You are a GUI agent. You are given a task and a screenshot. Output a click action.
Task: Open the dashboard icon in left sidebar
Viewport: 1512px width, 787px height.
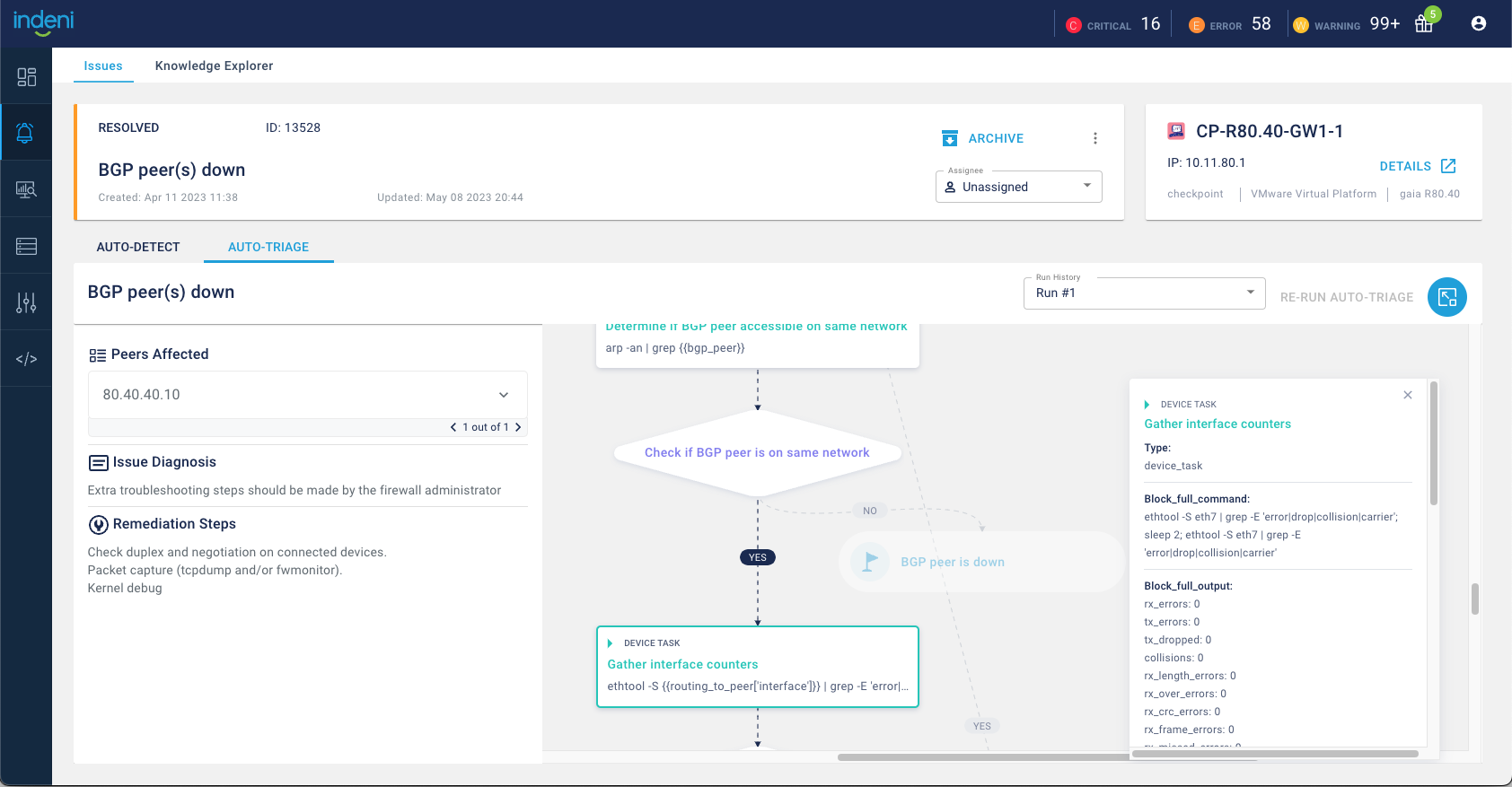26,77
